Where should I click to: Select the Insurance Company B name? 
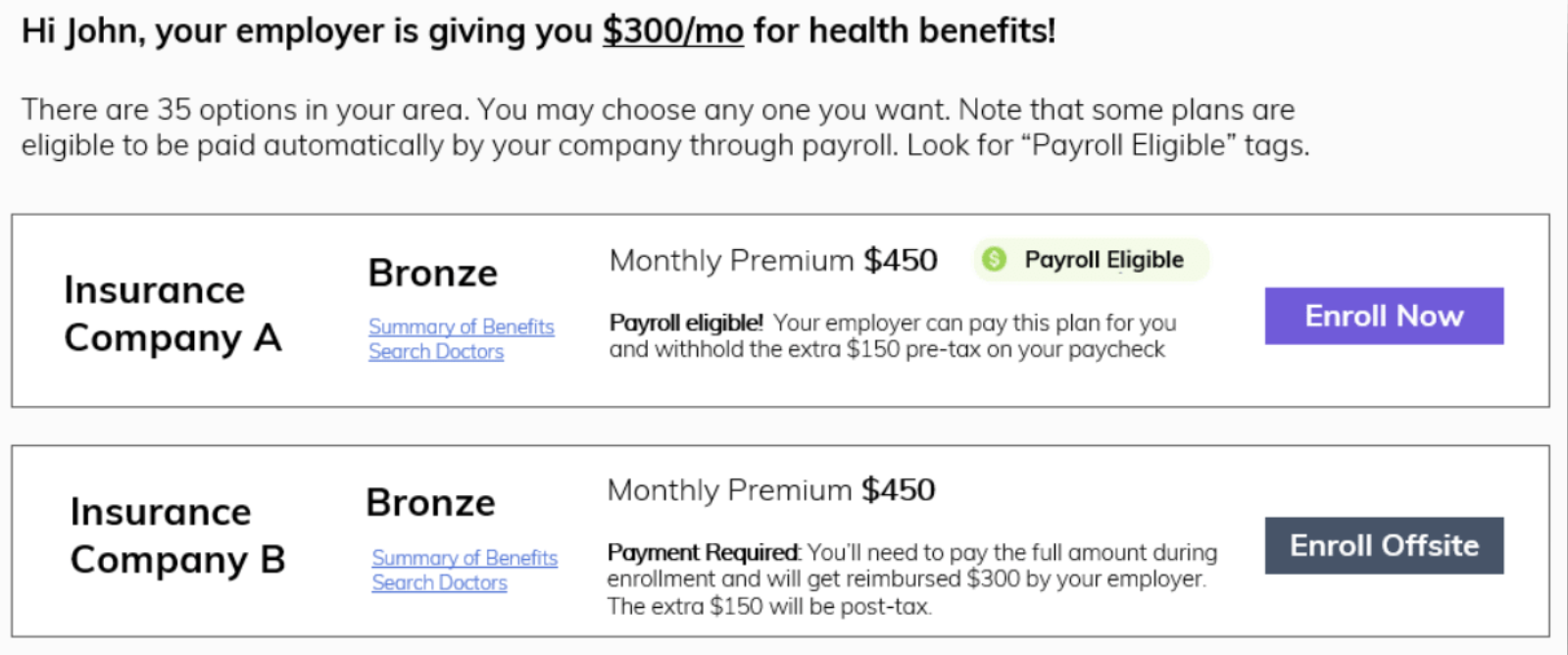pyautogui.click(x=177, y=535)
